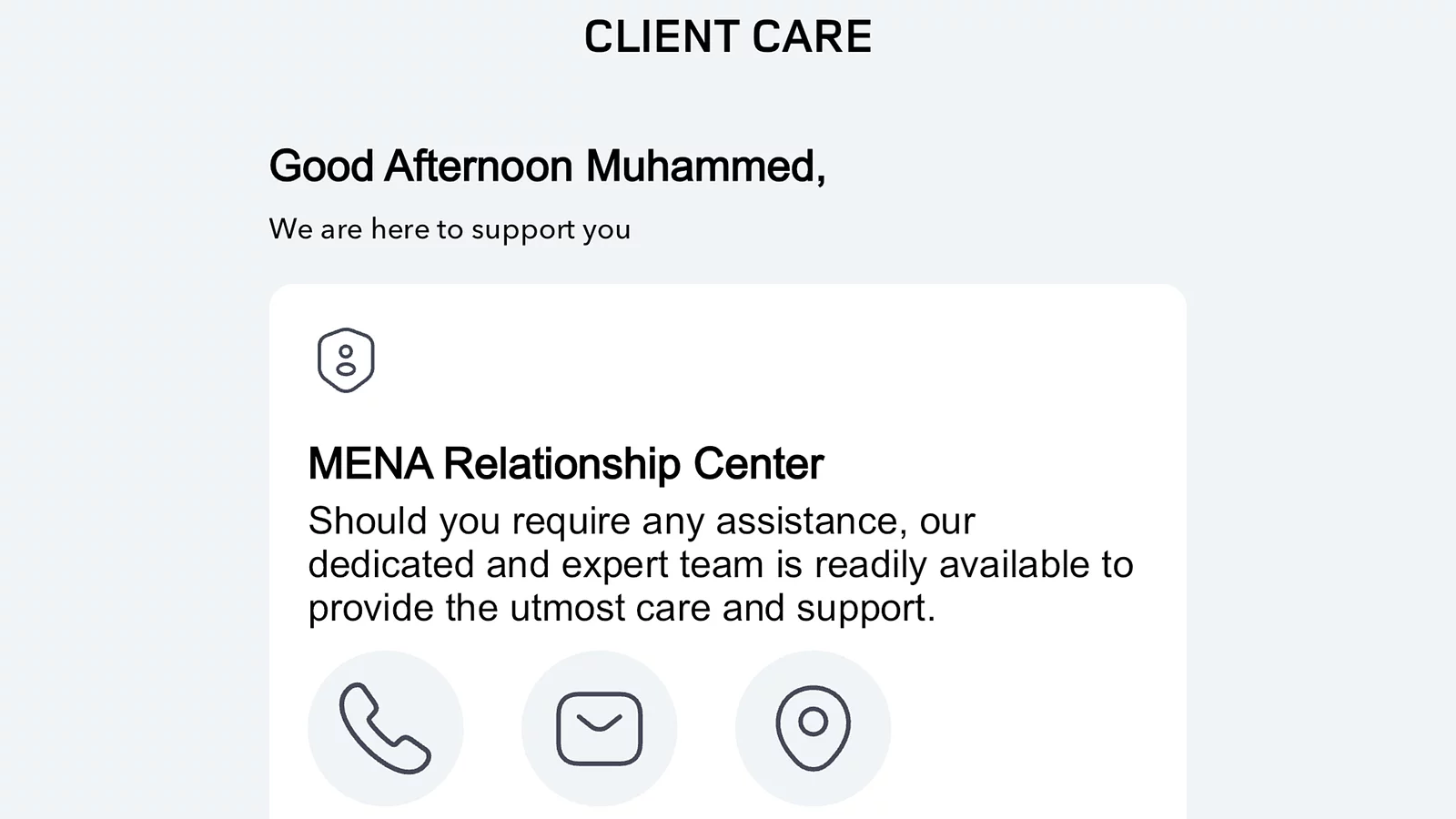Click the shield profile icon

[346, 360]
